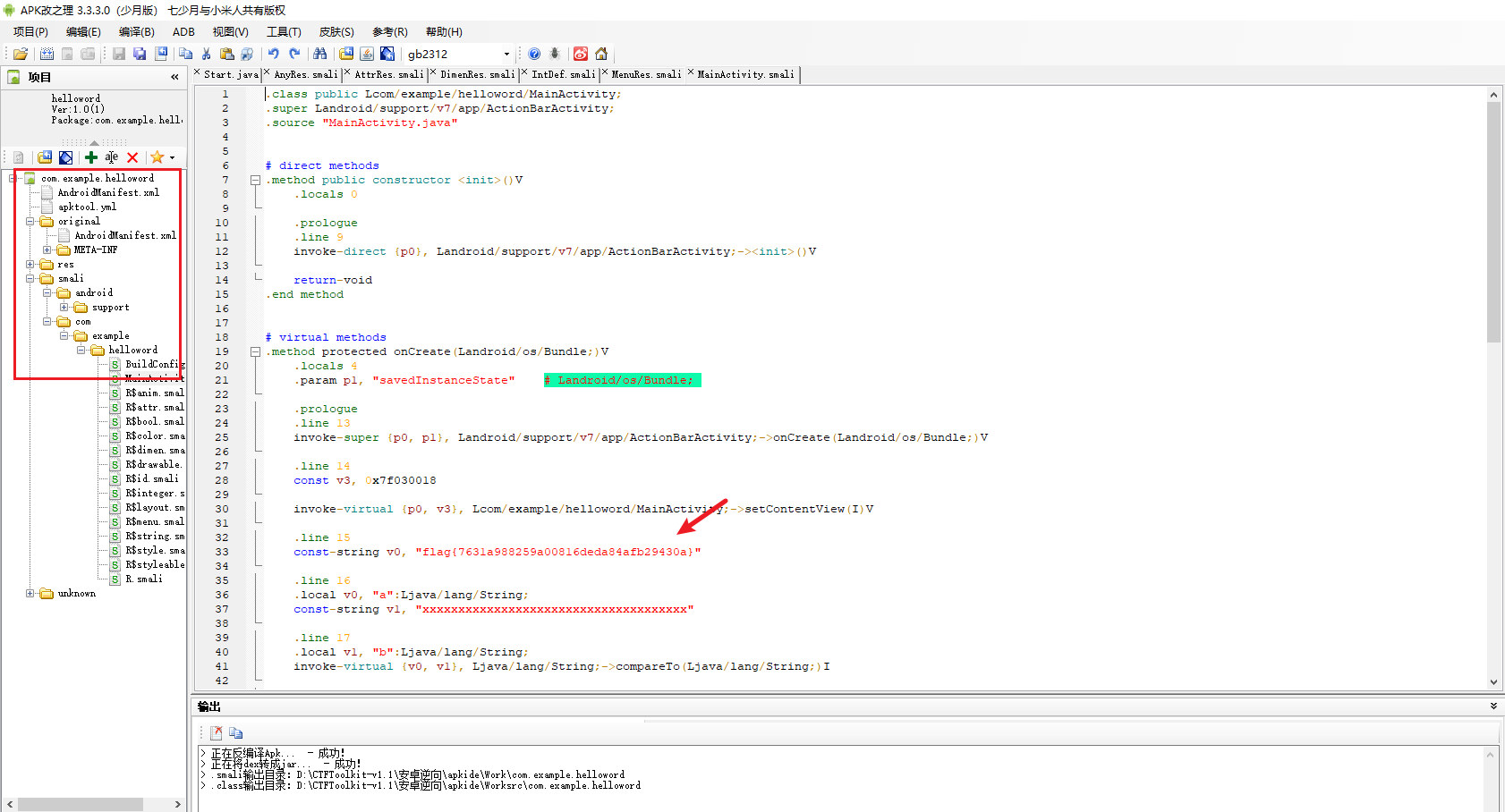The image size is (1505, 812).
Task: Click green plus add icon in project panel
Action: [x=91, y=157]
